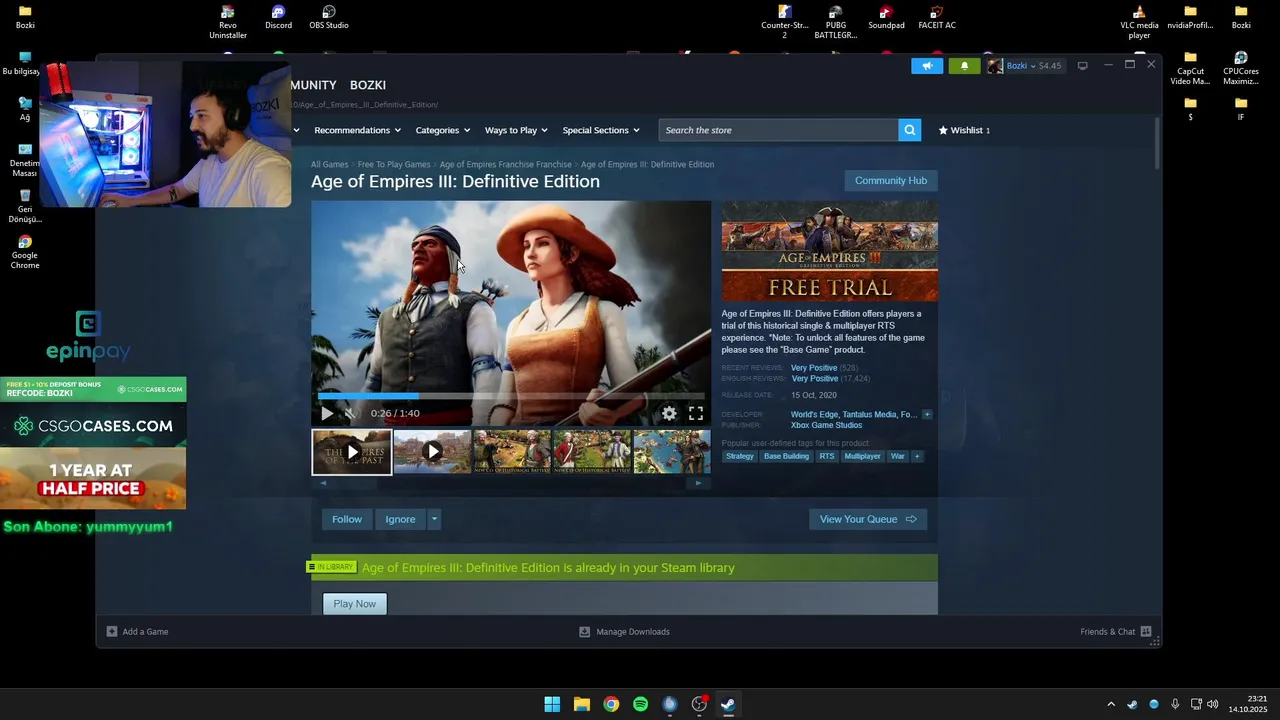
Task: Toggle fullscreen on the trailer
Action: click(696, 413)
